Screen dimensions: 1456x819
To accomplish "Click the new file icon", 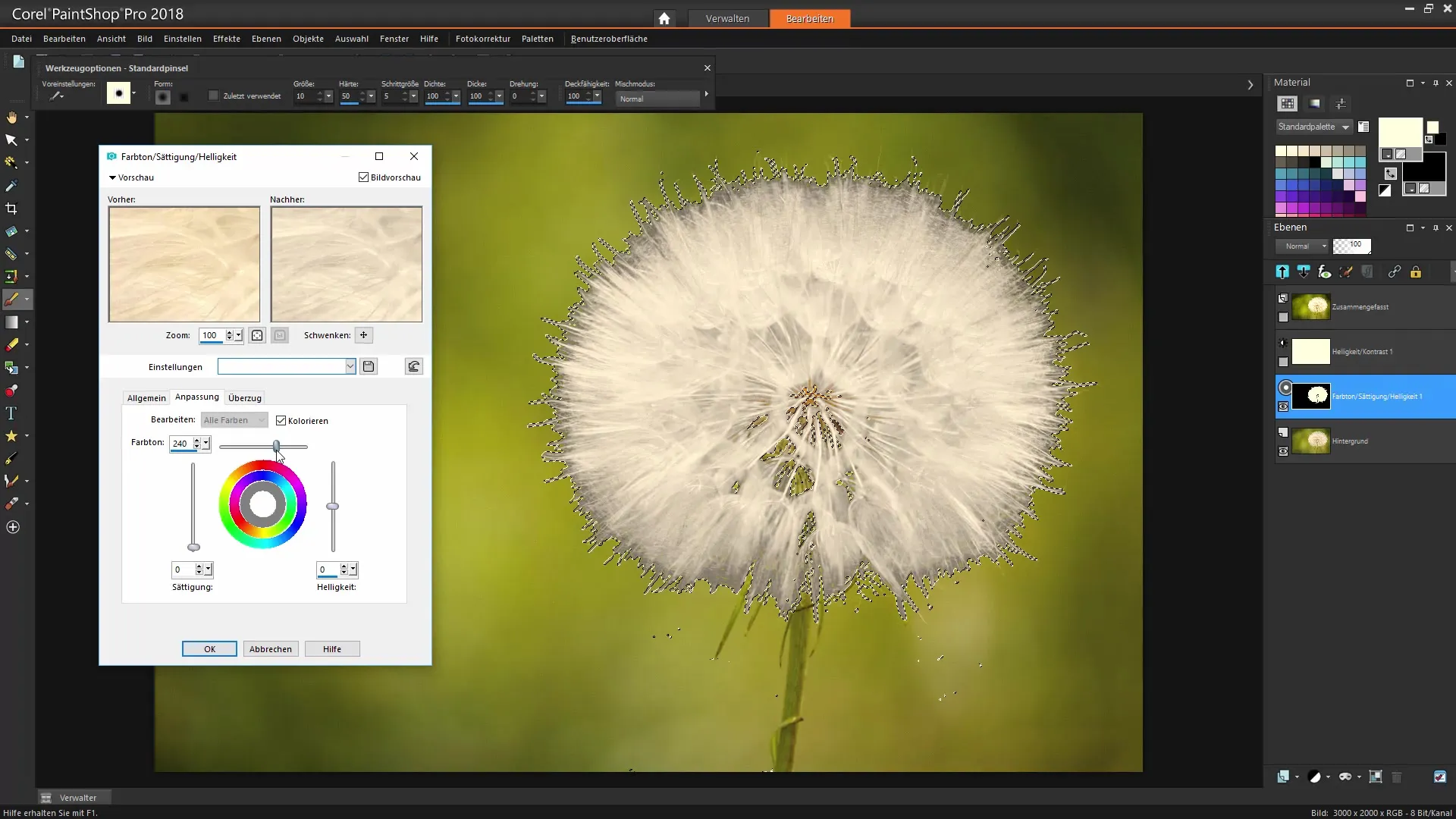I will 19,62.
